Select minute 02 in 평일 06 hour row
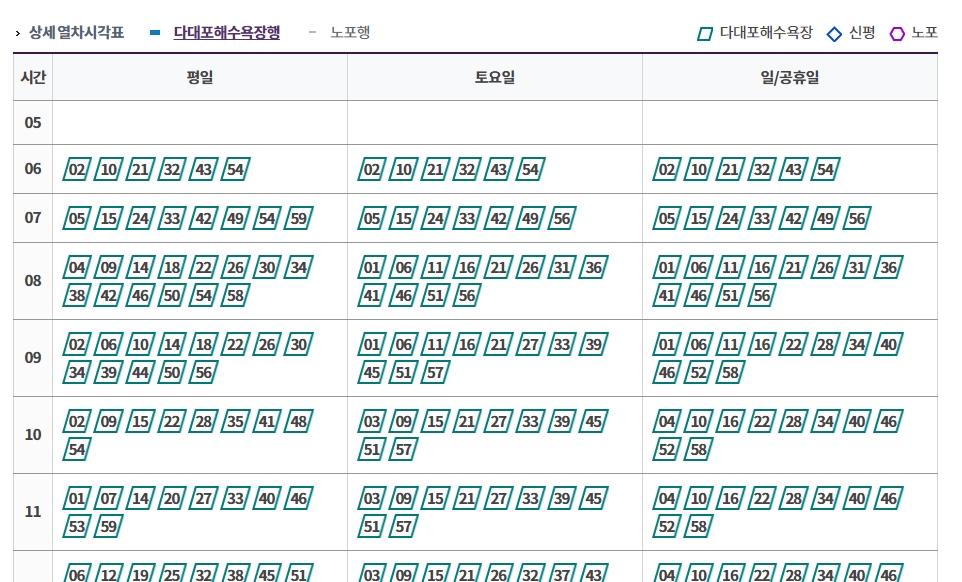The height and width of the screenshot is (582, 962). pos(77,169)
